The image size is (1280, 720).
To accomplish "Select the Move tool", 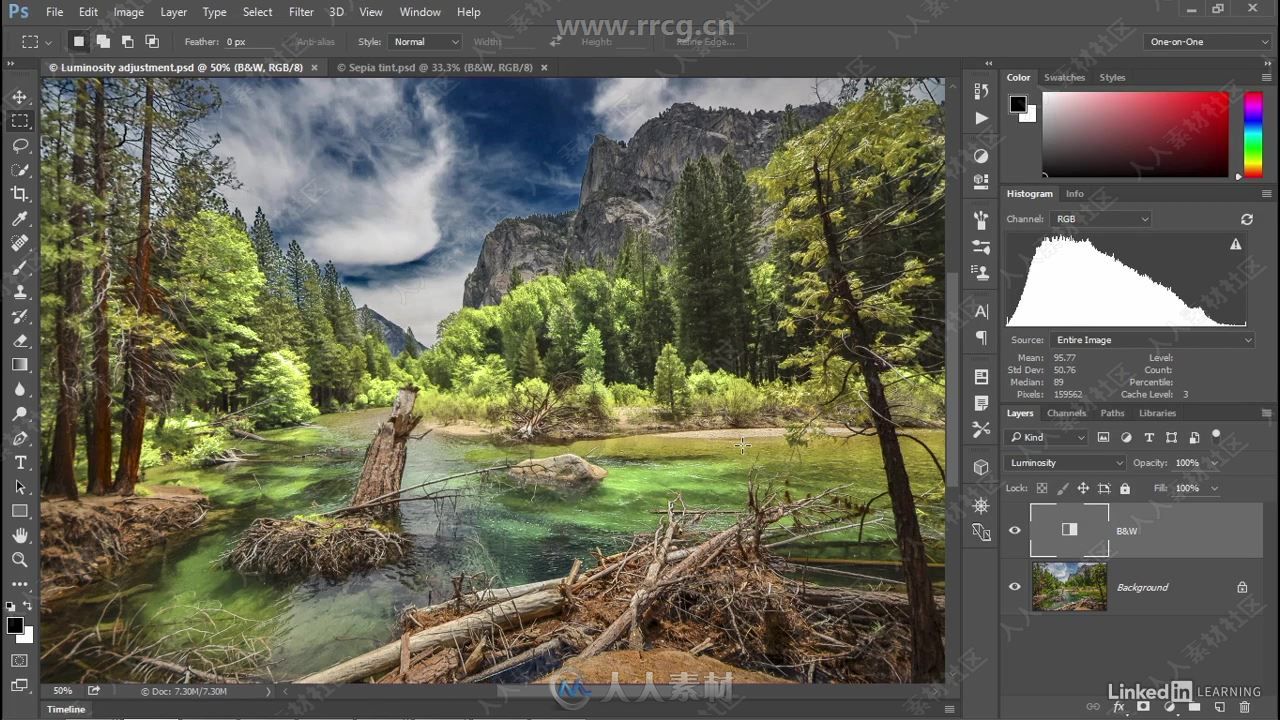I will [x=20, y=97].
